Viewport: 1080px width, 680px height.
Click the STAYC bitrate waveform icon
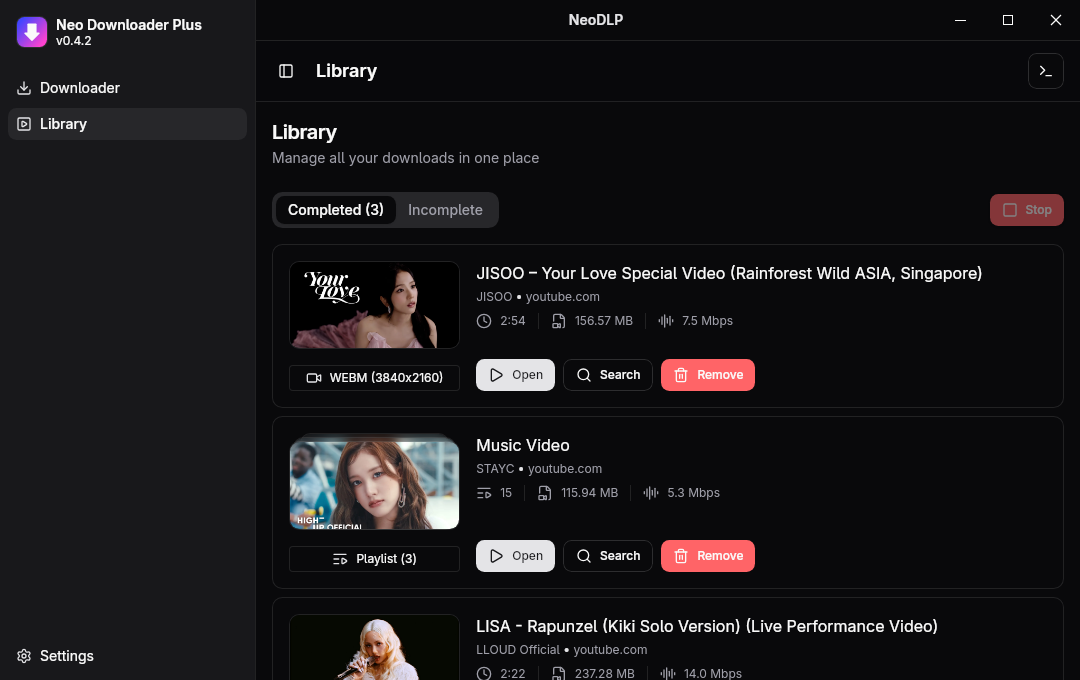tap(651, 493)
